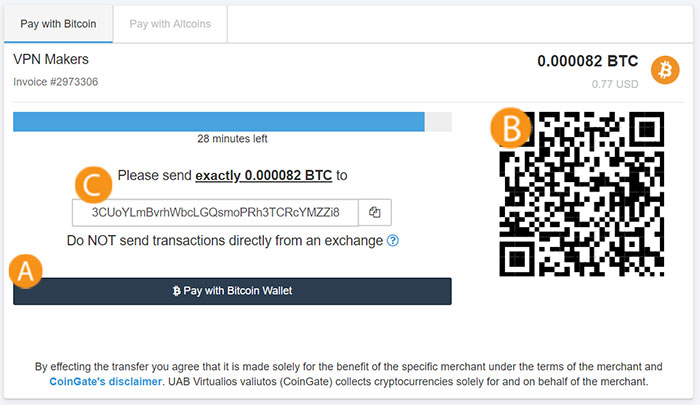The width and height of the screenshot is (700, 405).
Task: Click the underlined exactly 0.000082 BTC text
Action: click(263, 175)
